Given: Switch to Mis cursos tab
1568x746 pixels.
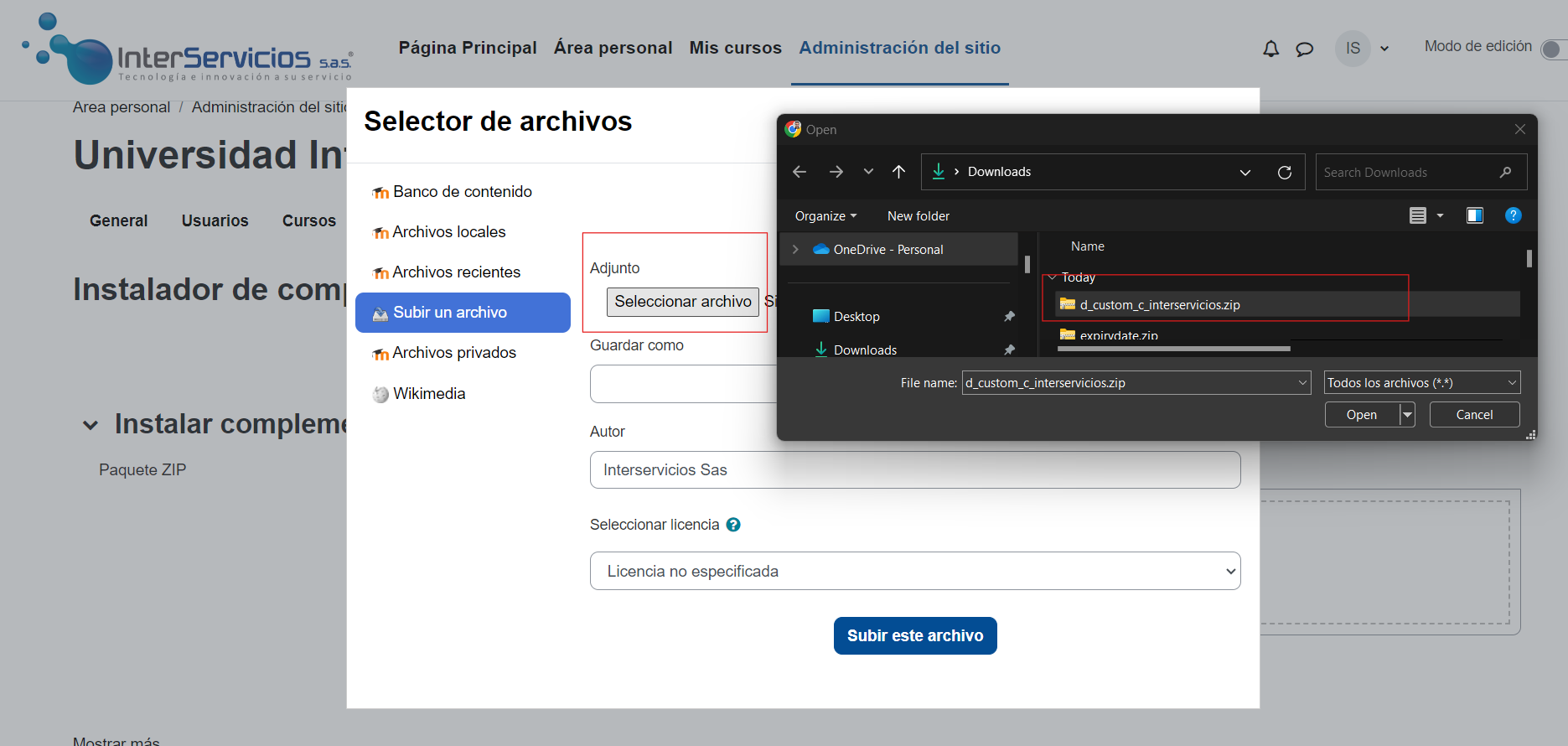Looking at the screenshot, I should pos(735,48).
